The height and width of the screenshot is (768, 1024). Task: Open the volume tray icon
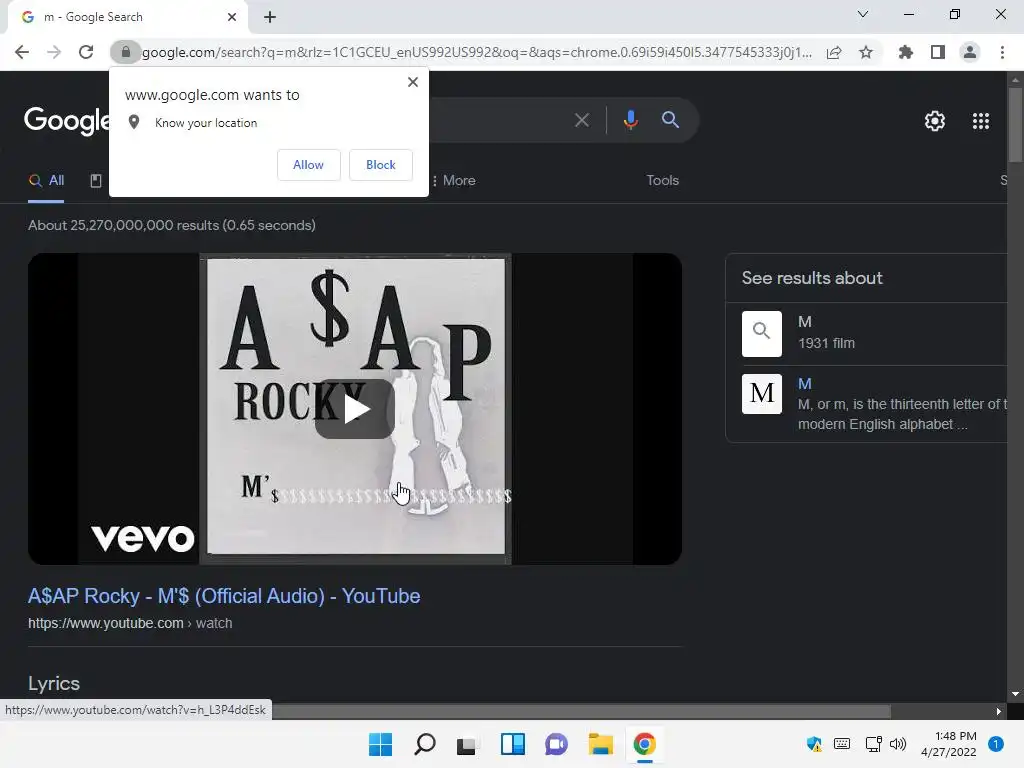(898, 744)
